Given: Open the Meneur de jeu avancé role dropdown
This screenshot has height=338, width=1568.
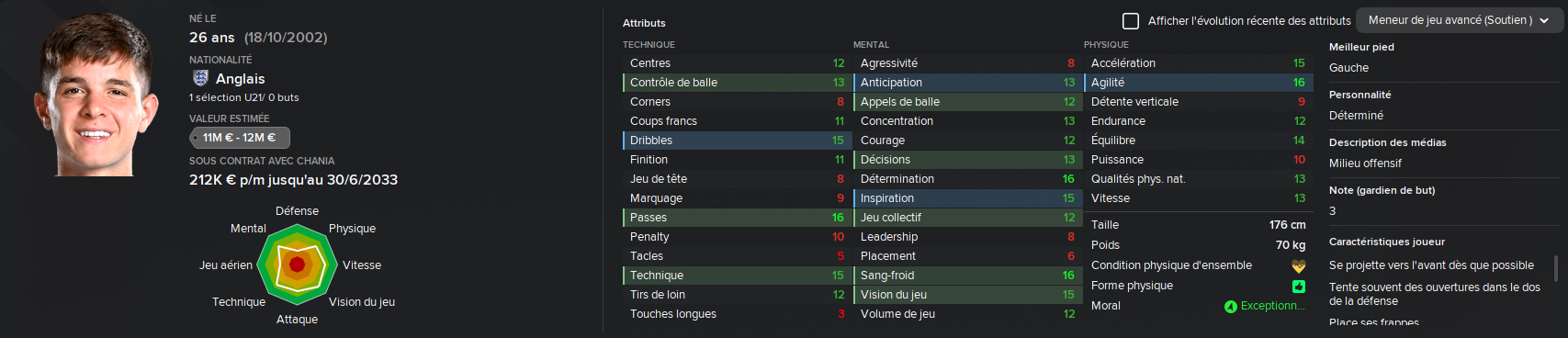Looking at the screenshot, I should coord(1459,20).
